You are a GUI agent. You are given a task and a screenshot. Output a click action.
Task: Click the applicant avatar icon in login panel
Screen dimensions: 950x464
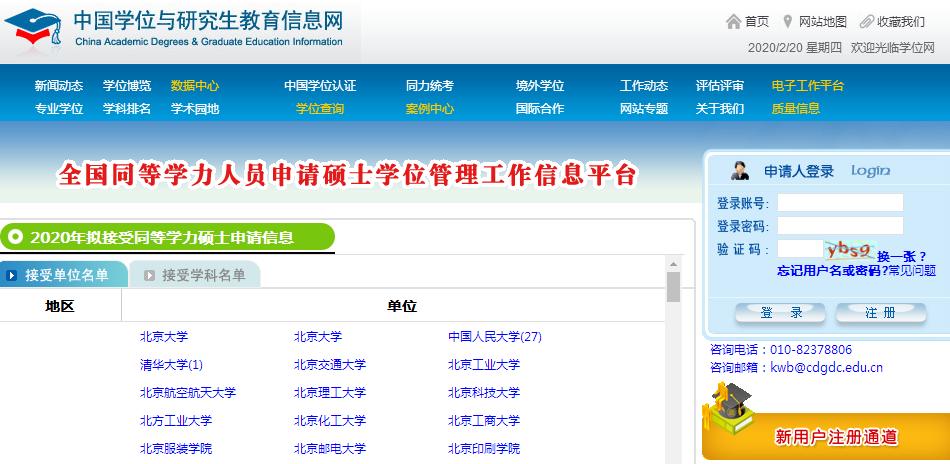tap(739, 170)
